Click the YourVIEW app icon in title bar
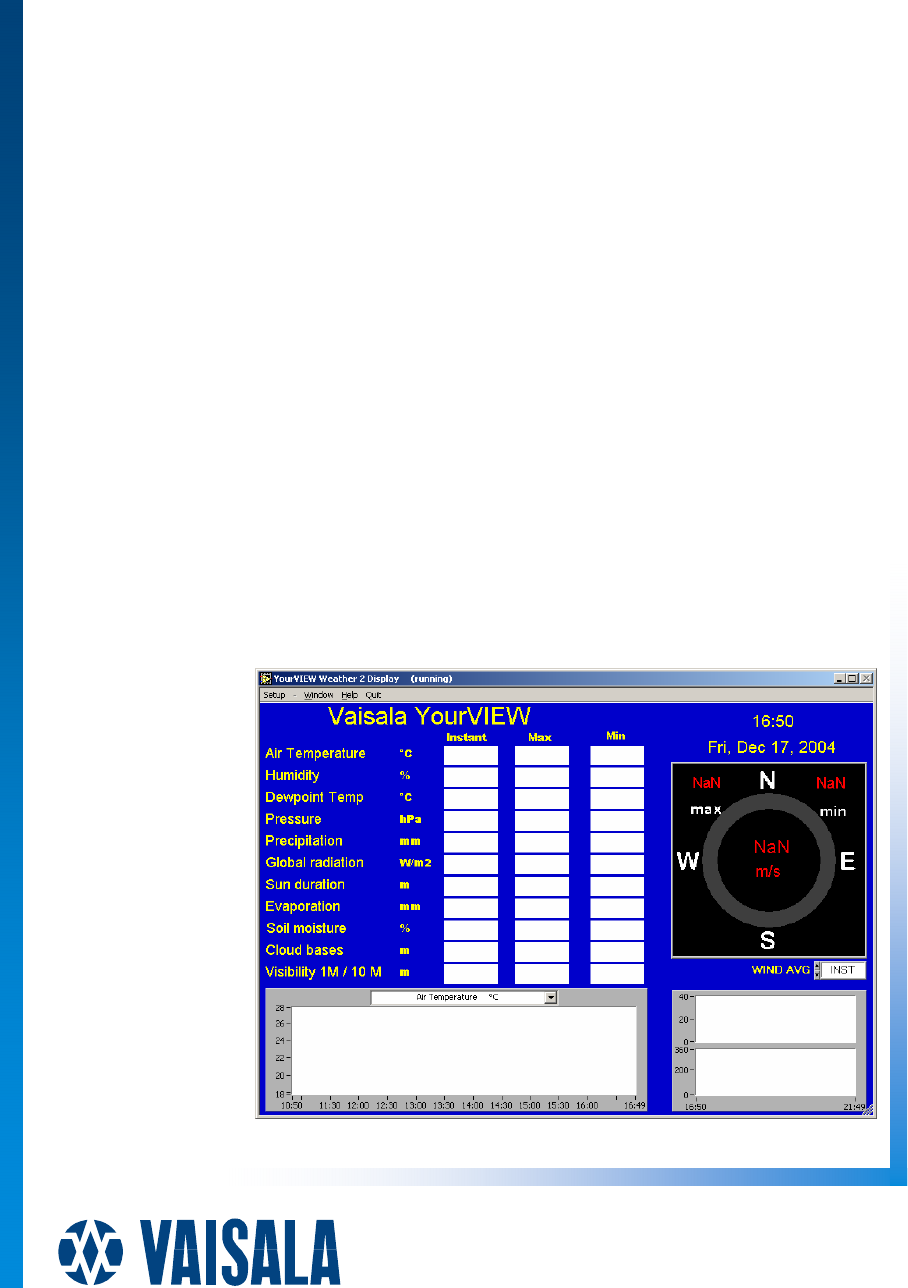The height and width of the screenshot is (1288, 908). click(x=266, y=678)
